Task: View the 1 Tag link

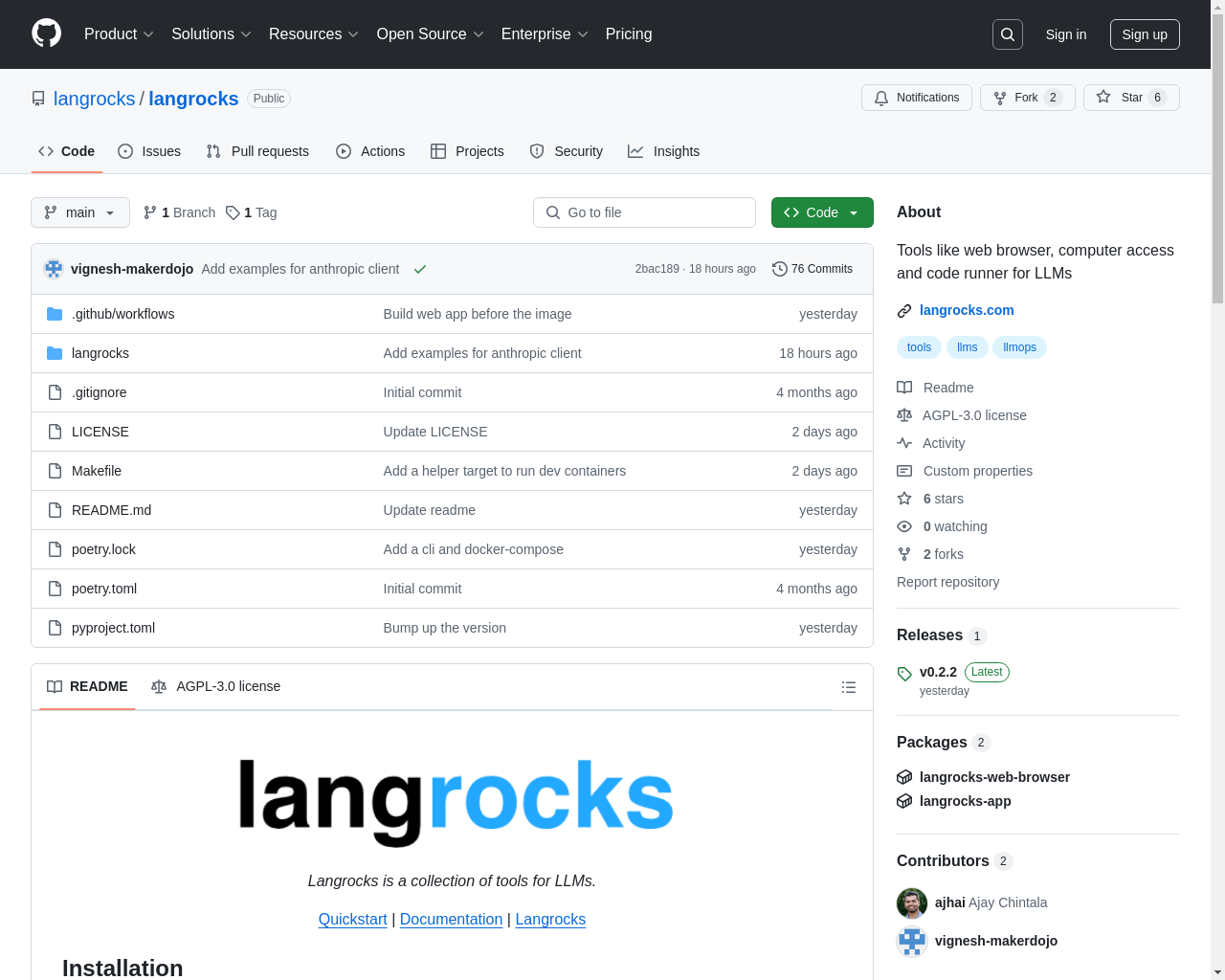Action: point(251,212)
